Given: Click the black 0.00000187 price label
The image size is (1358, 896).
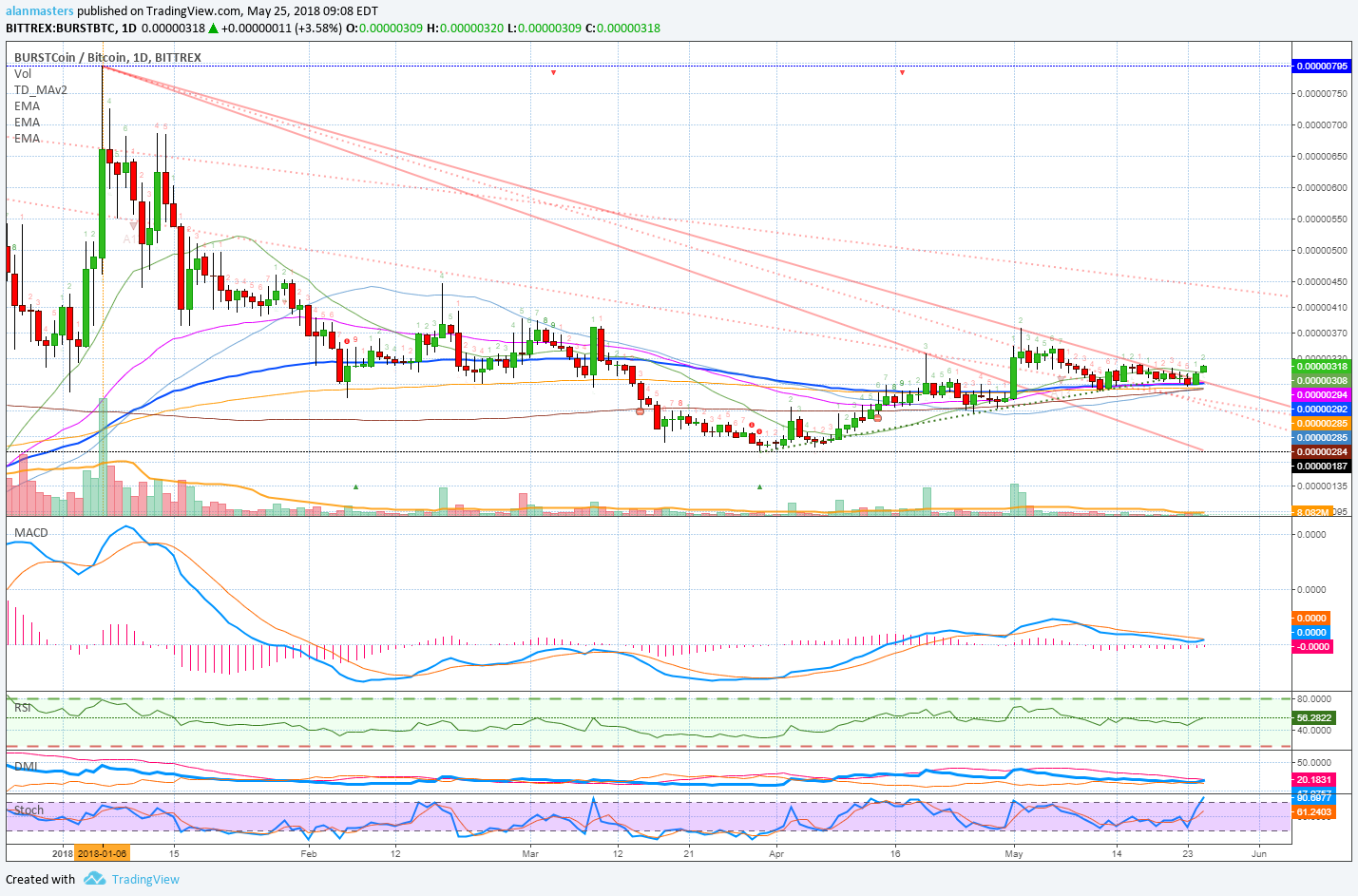Looking at the screenshot, I should click(1323, 467).
